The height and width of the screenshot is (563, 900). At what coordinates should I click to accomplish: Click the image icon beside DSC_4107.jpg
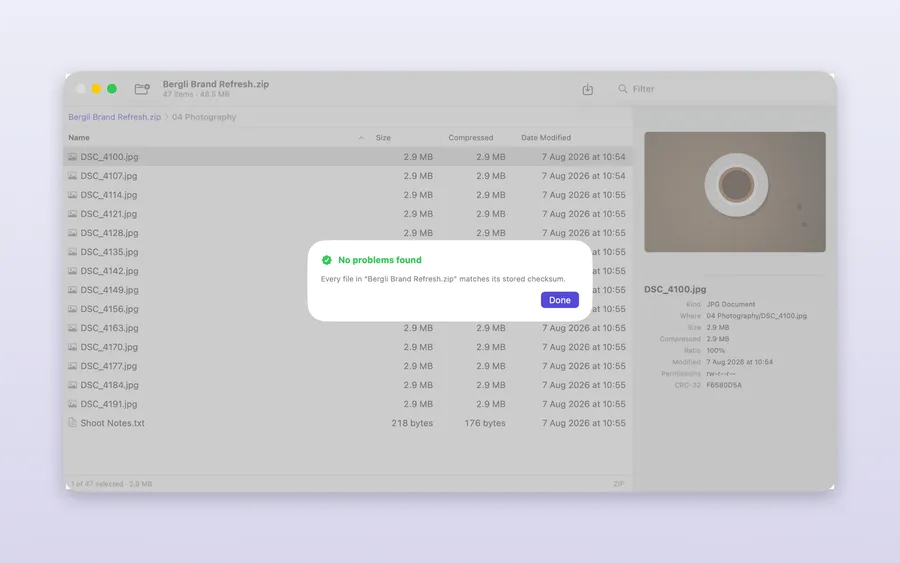point(72,176)
